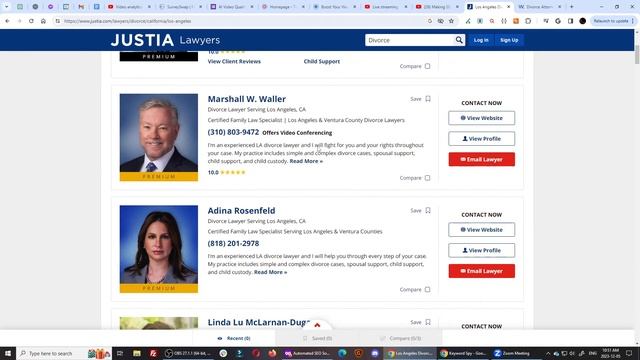Call (818) 201-2978 phone link

tap(233, 243)
